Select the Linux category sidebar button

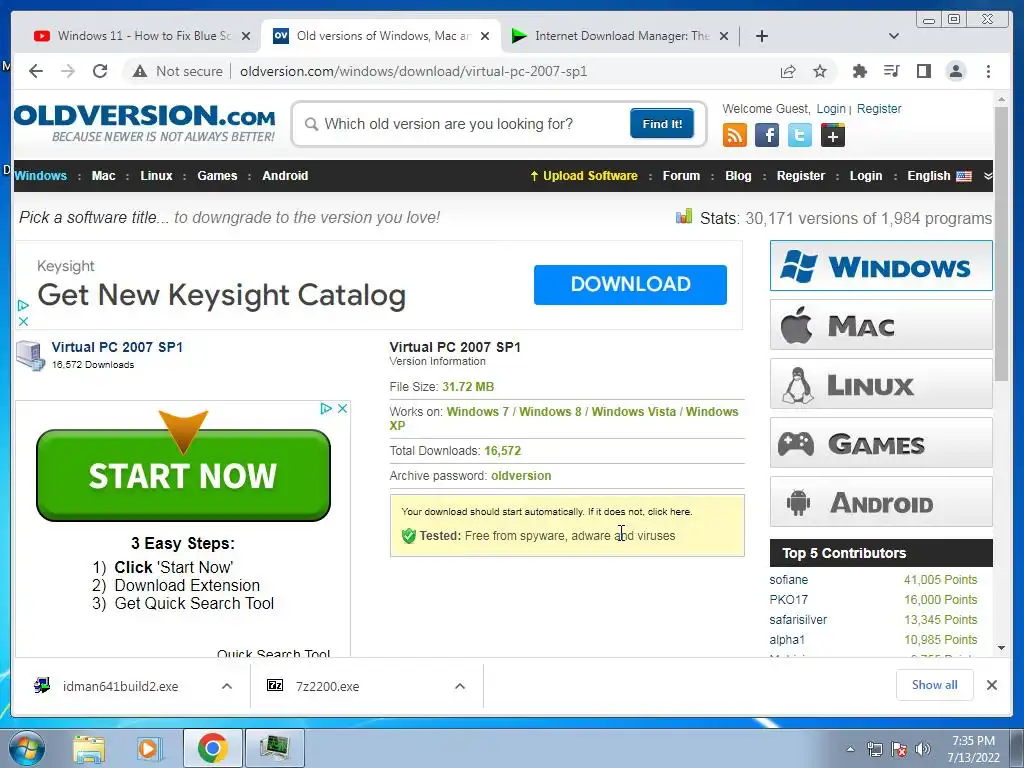click(881, 384)
